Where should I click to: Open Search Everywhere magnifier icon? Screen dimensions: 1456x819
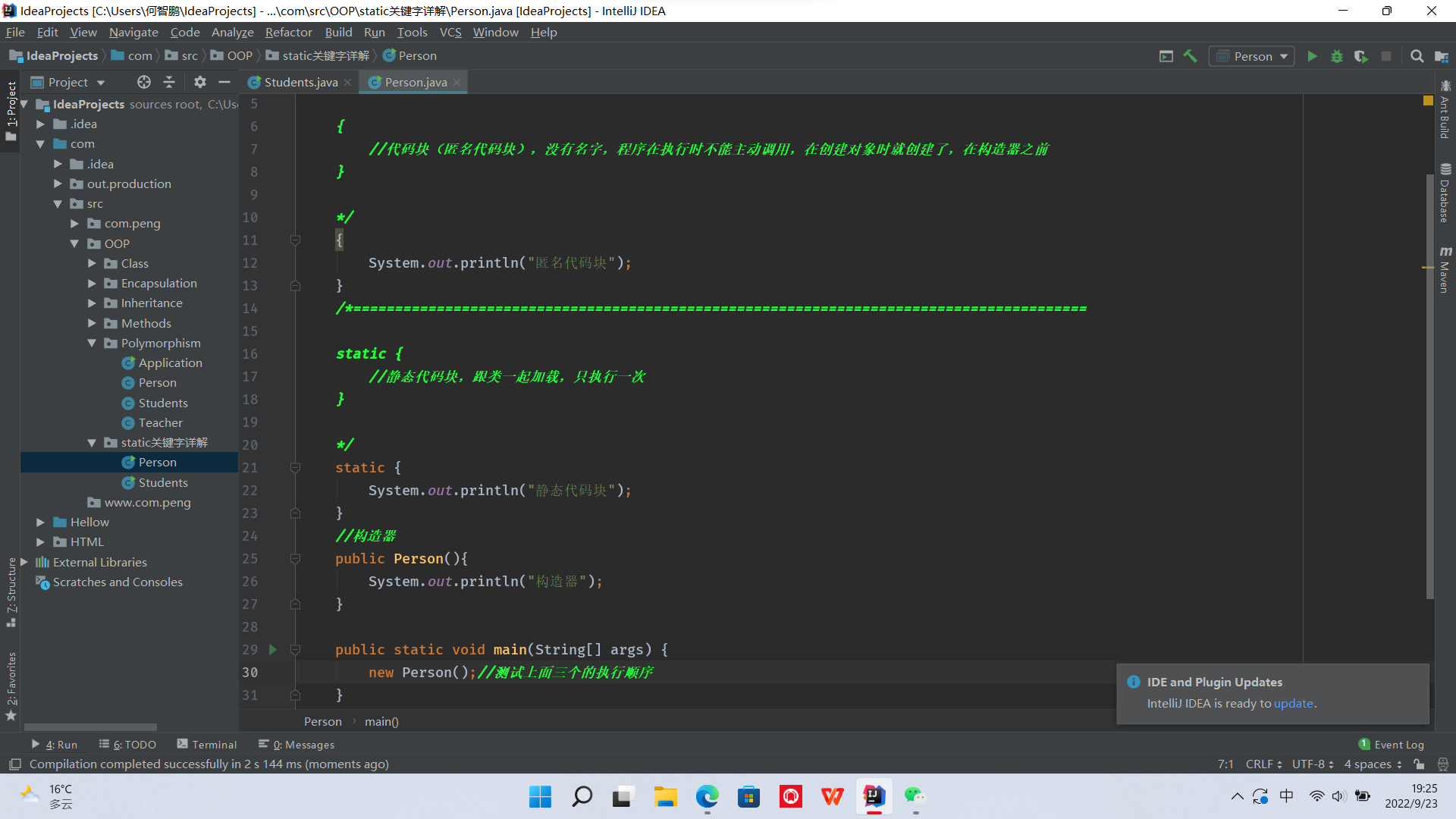(x=1417, y=56)
